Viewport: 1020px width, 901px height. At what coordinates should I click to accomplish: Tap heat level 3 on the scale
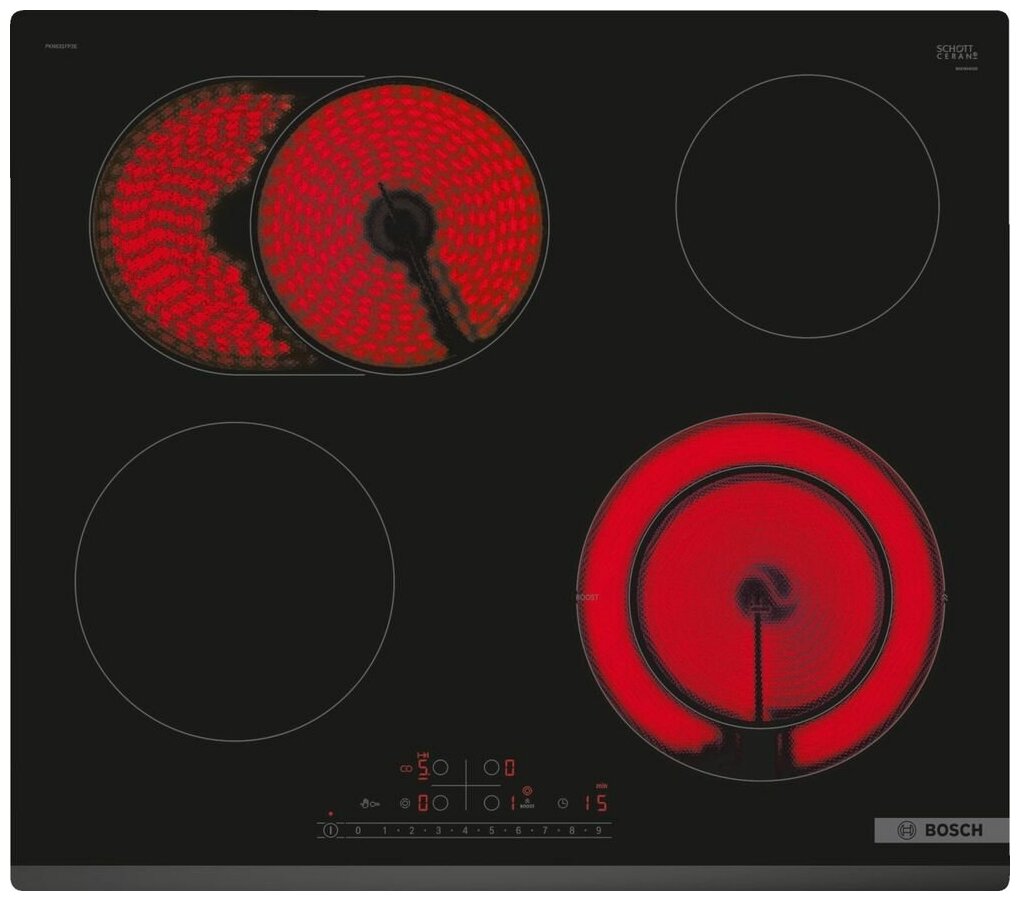pos(438,830)
